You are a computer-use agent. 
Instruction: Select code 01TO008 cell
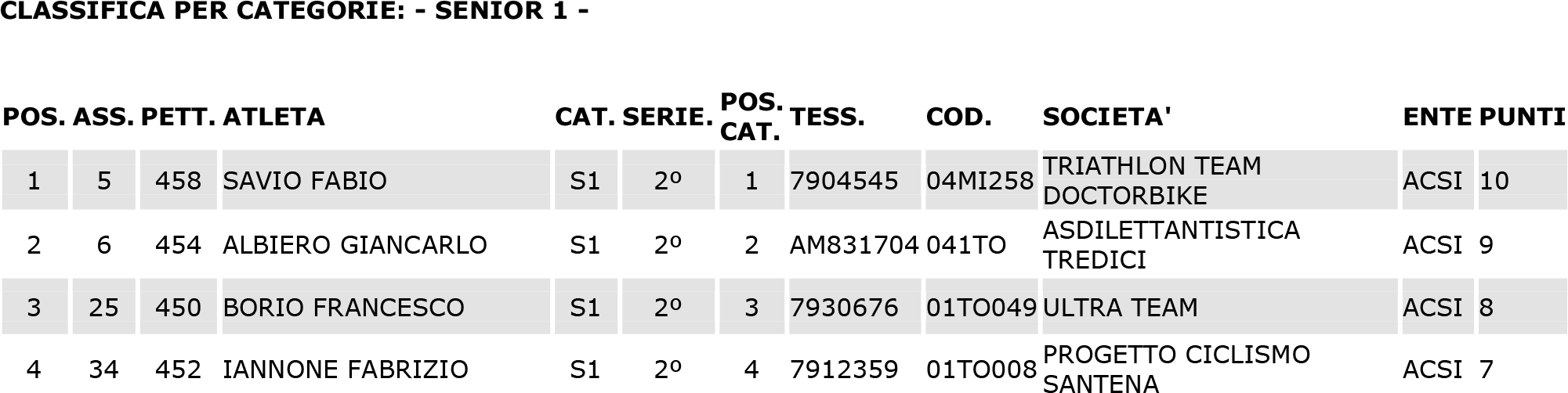[981, 369]
